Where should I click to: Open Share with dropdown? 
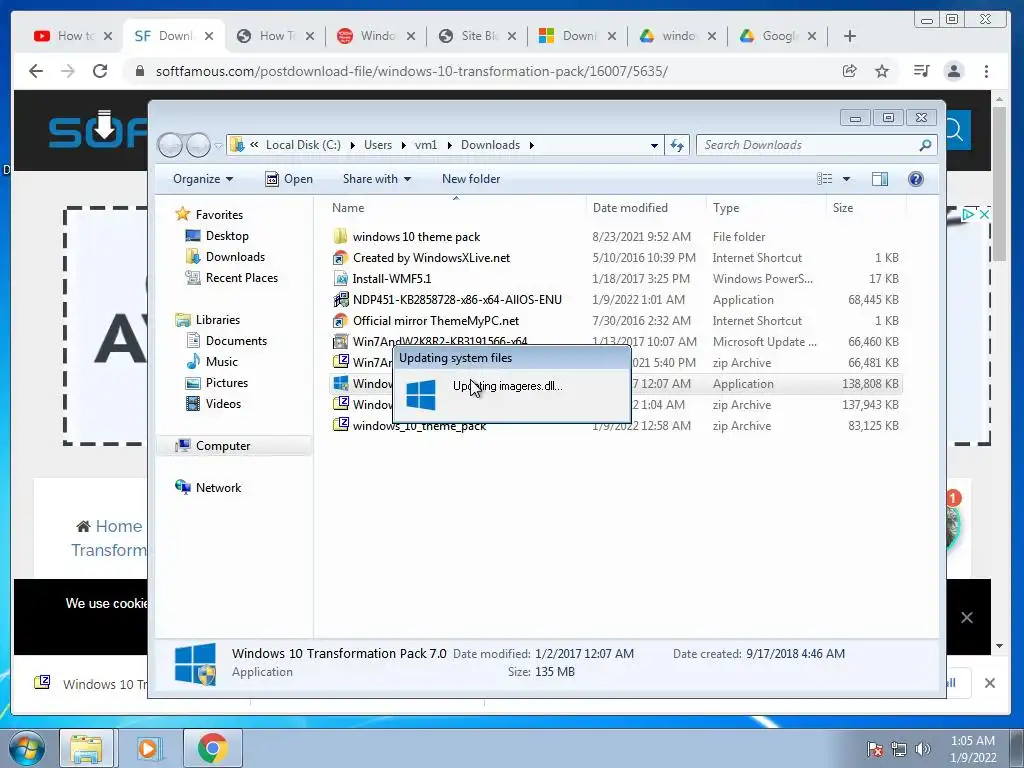click(377, 179)
